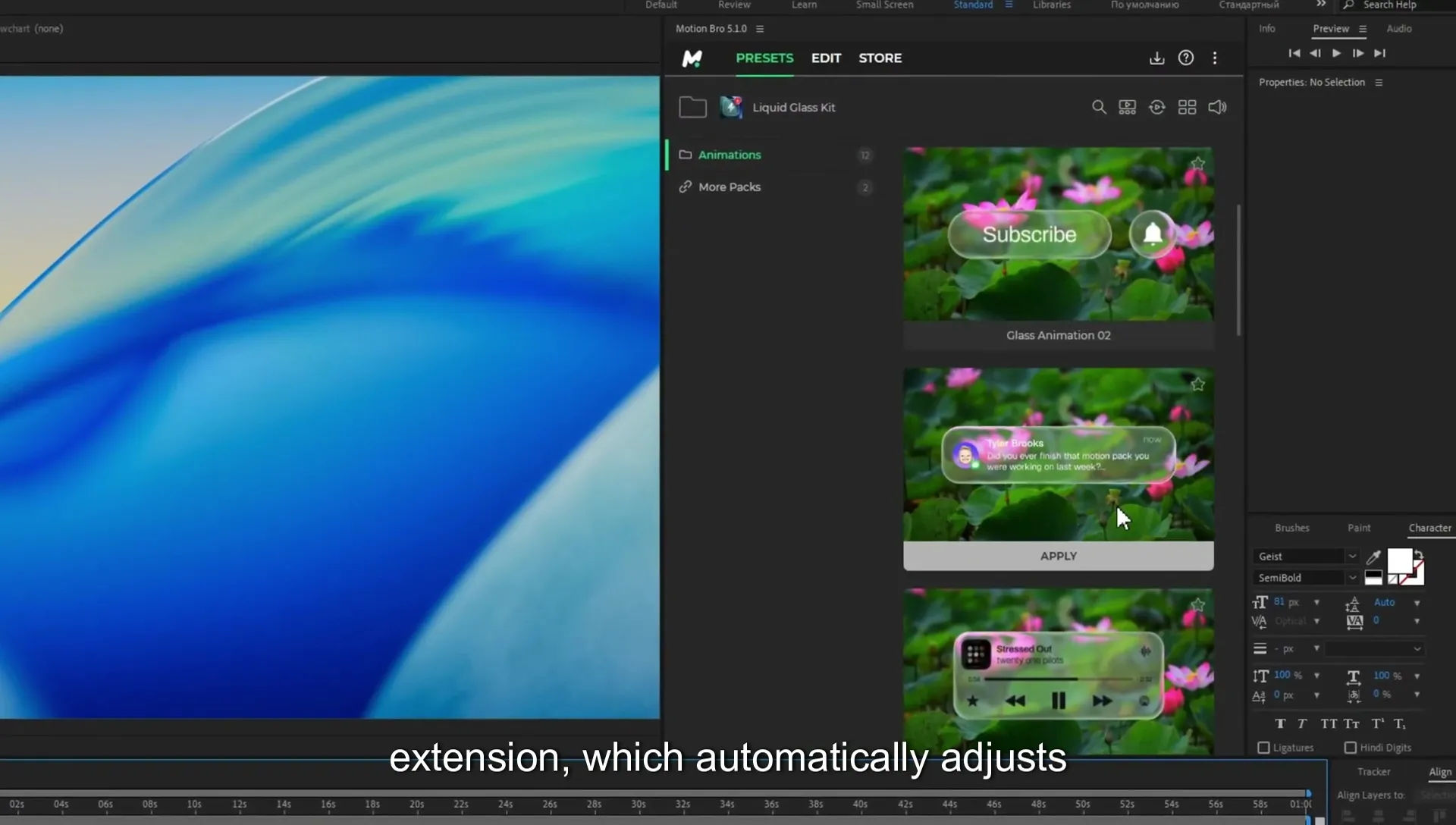Enable the Ligatures checkbox

1263,748
